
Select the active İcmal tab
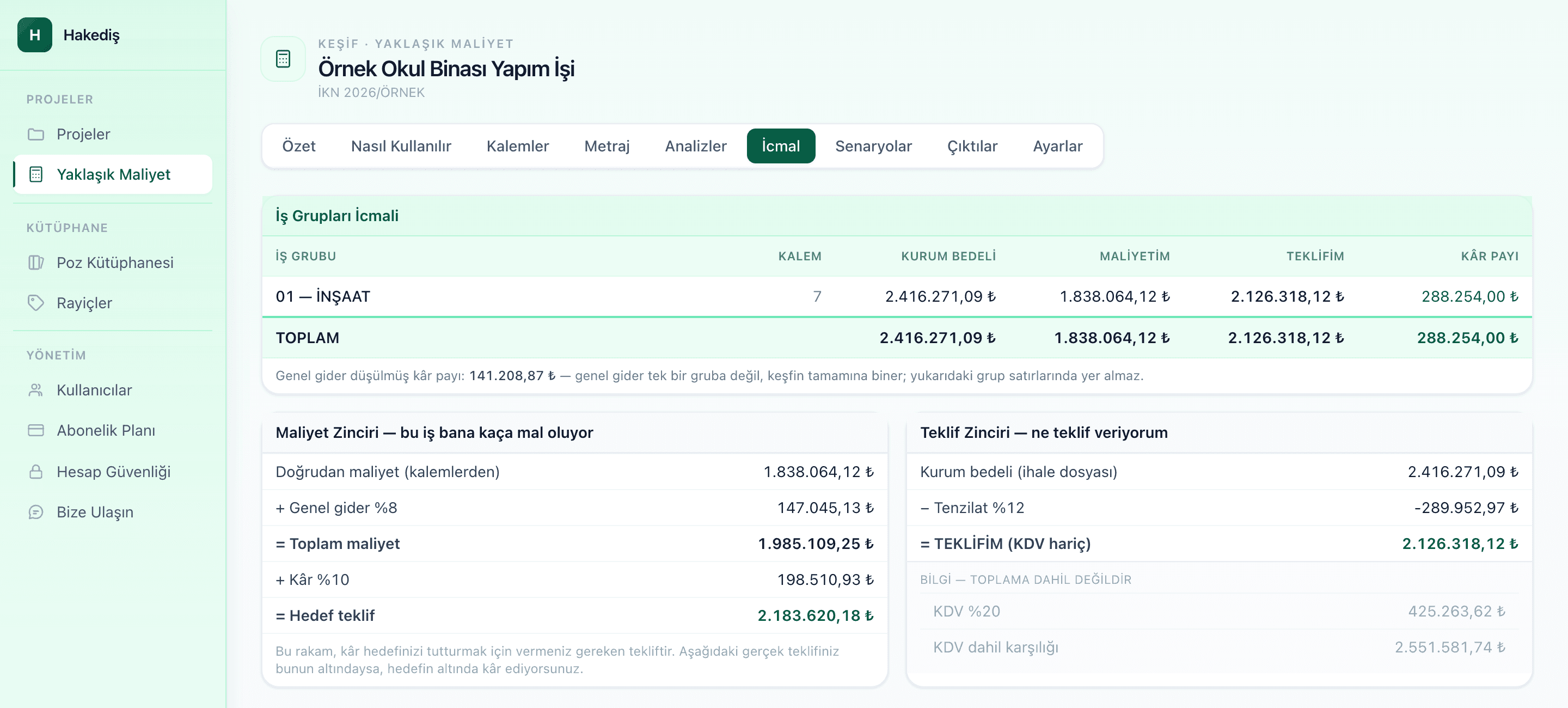[x=781, y=146]
